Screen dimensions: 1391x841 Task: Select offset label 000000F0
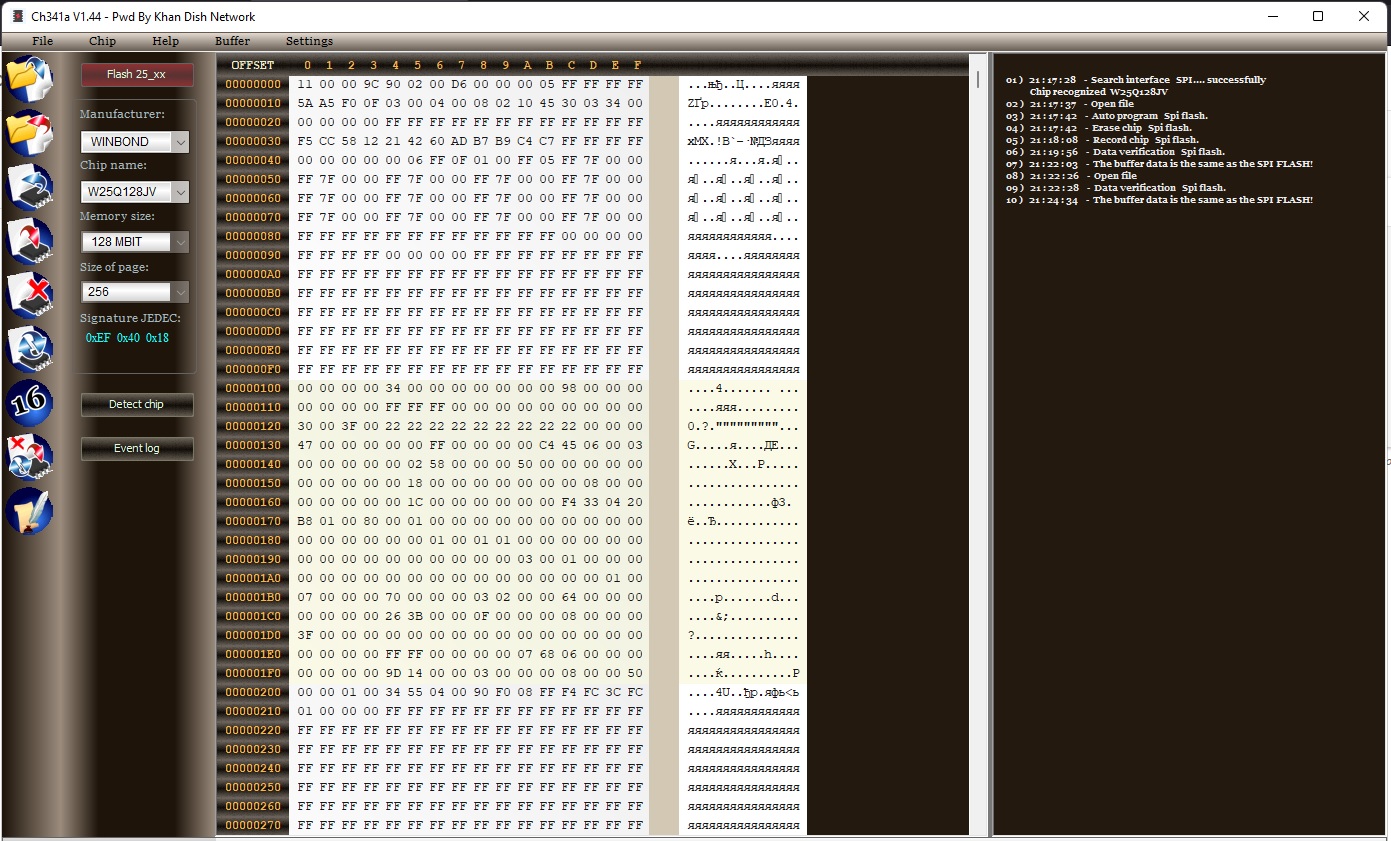point(253,370)
